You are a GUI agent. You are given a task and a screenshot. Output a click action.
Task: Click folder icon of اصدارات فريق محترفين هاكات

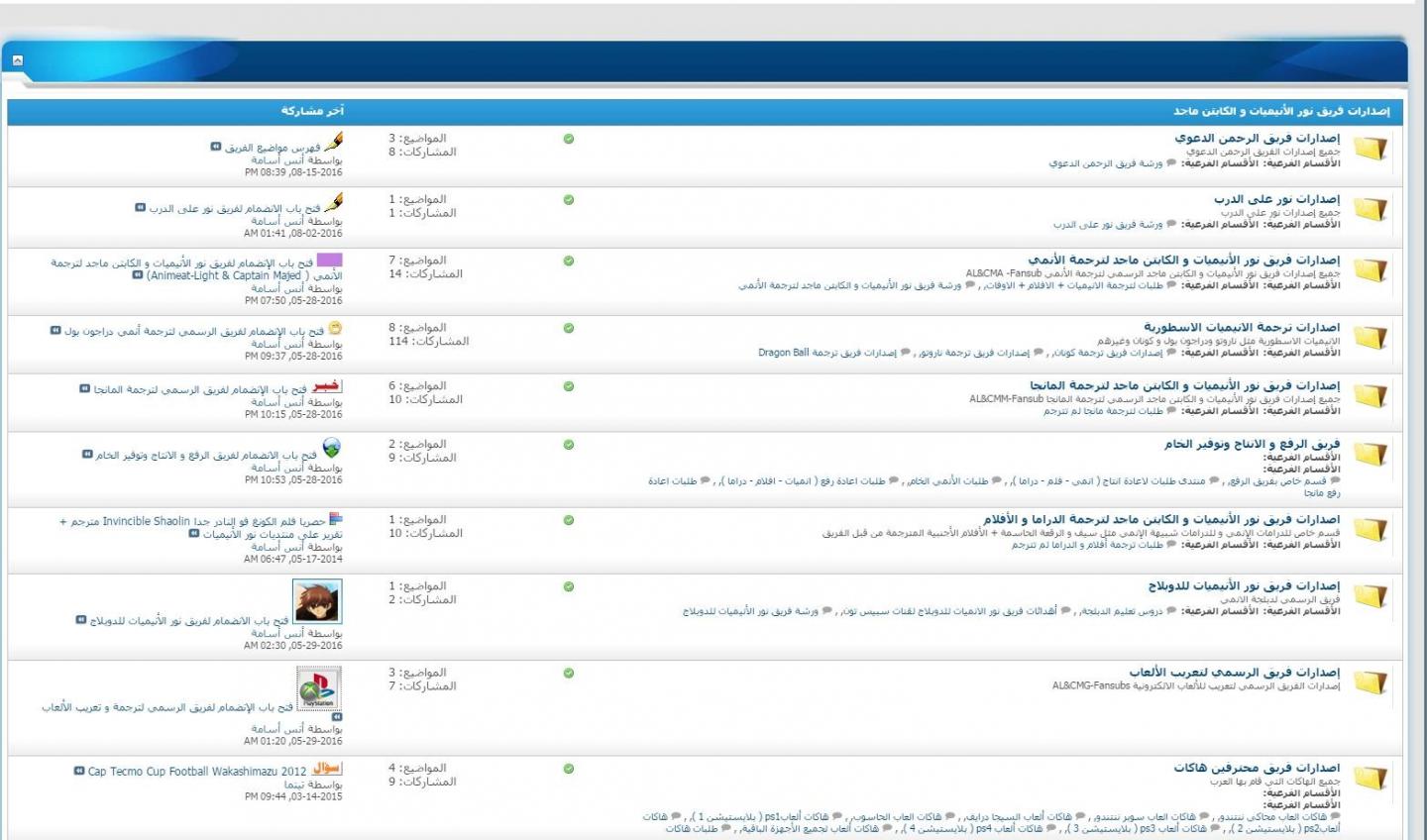1371,779
